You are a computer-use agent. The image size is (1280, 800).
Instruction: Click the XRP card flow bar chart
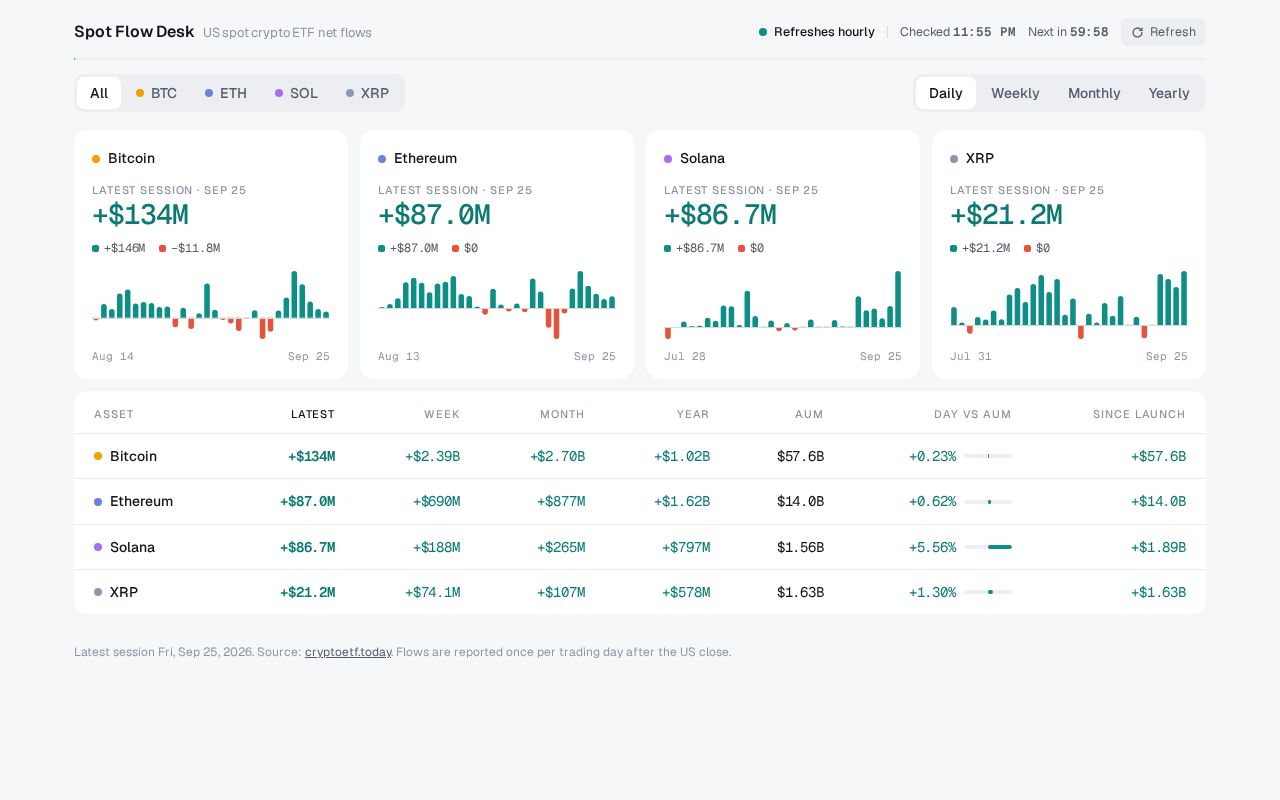tap(1069, 305)
